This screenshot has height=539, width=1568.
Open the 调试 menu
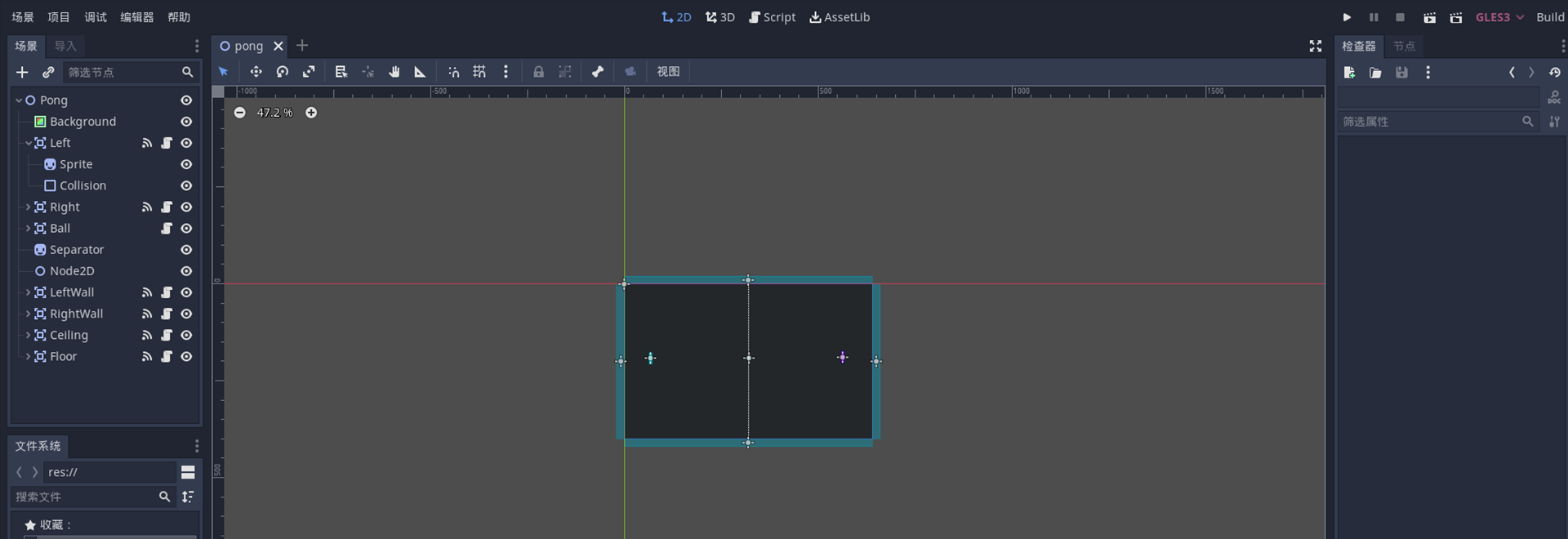click(96, 17)
